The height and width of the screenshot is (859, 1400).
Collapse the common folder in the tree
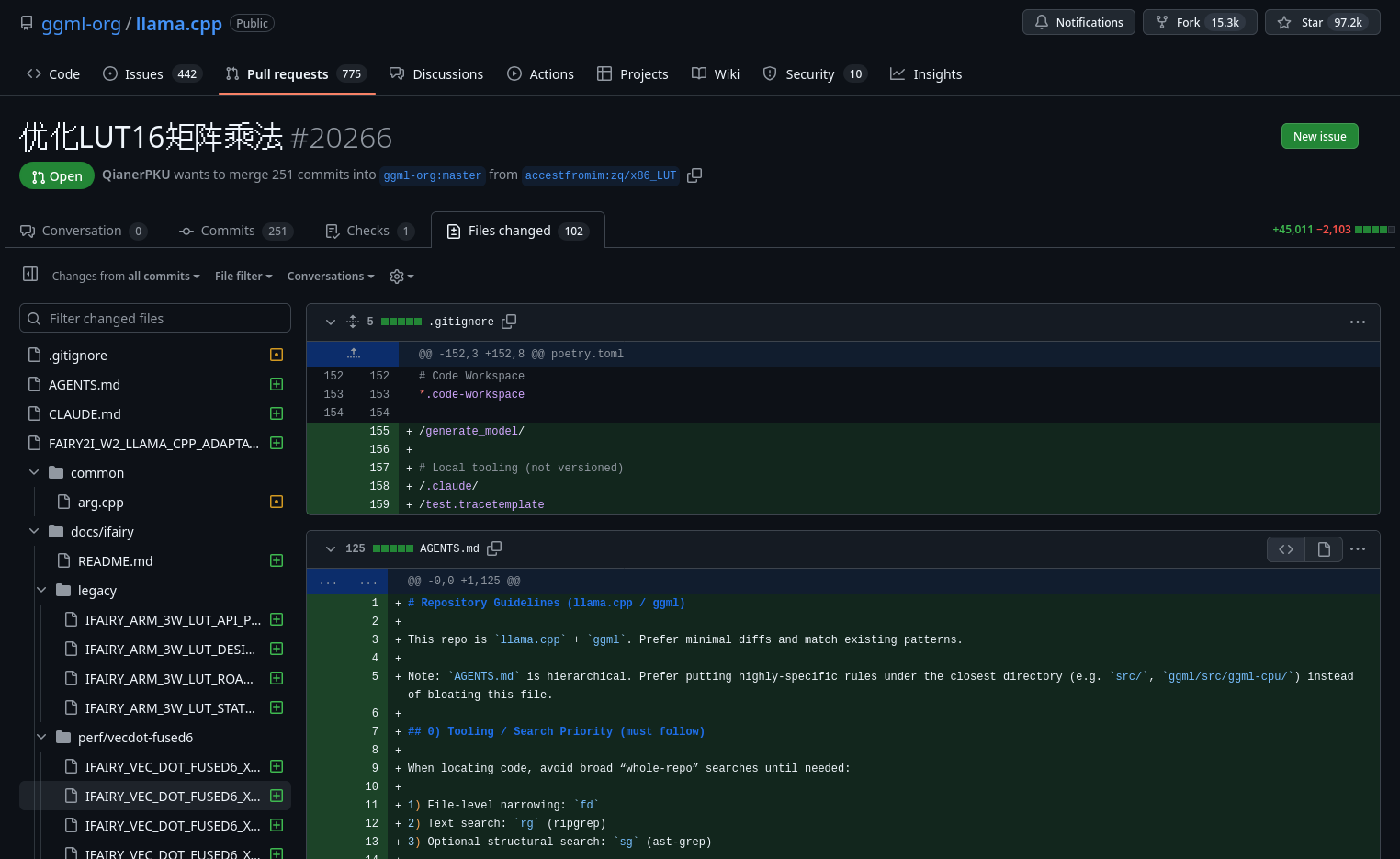34,472
